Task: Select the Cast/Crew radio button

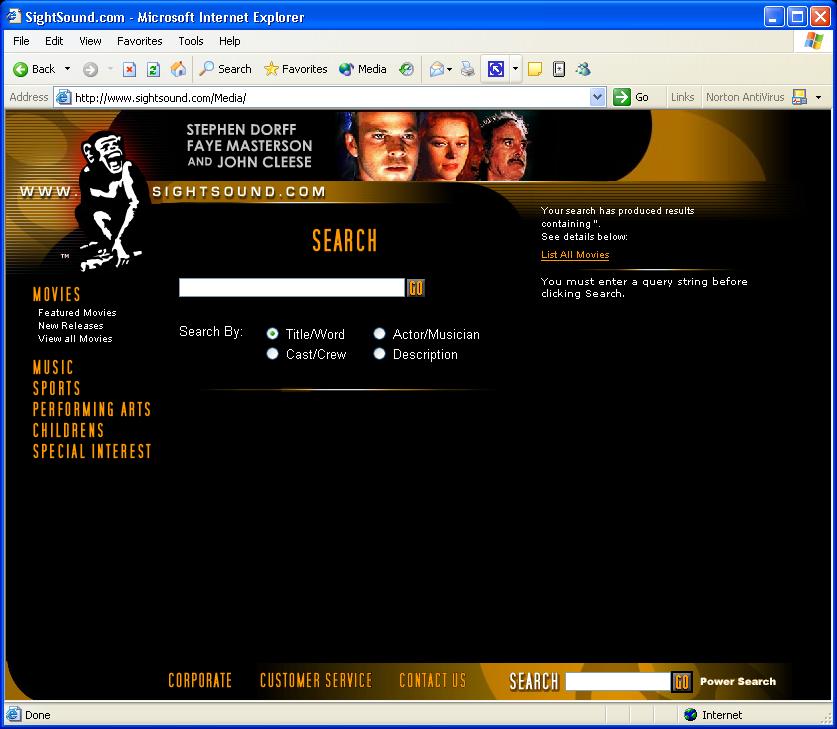Action: coord(272,354)
